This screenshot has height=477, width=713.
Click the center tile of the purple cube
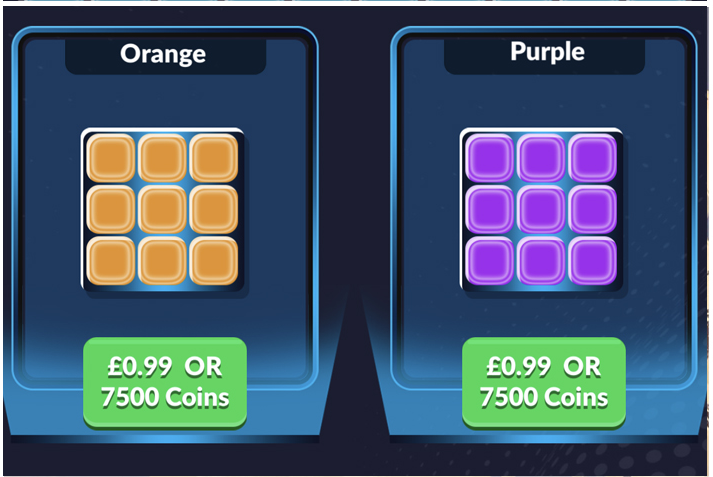pyautogui.click(x=542, y=209)
